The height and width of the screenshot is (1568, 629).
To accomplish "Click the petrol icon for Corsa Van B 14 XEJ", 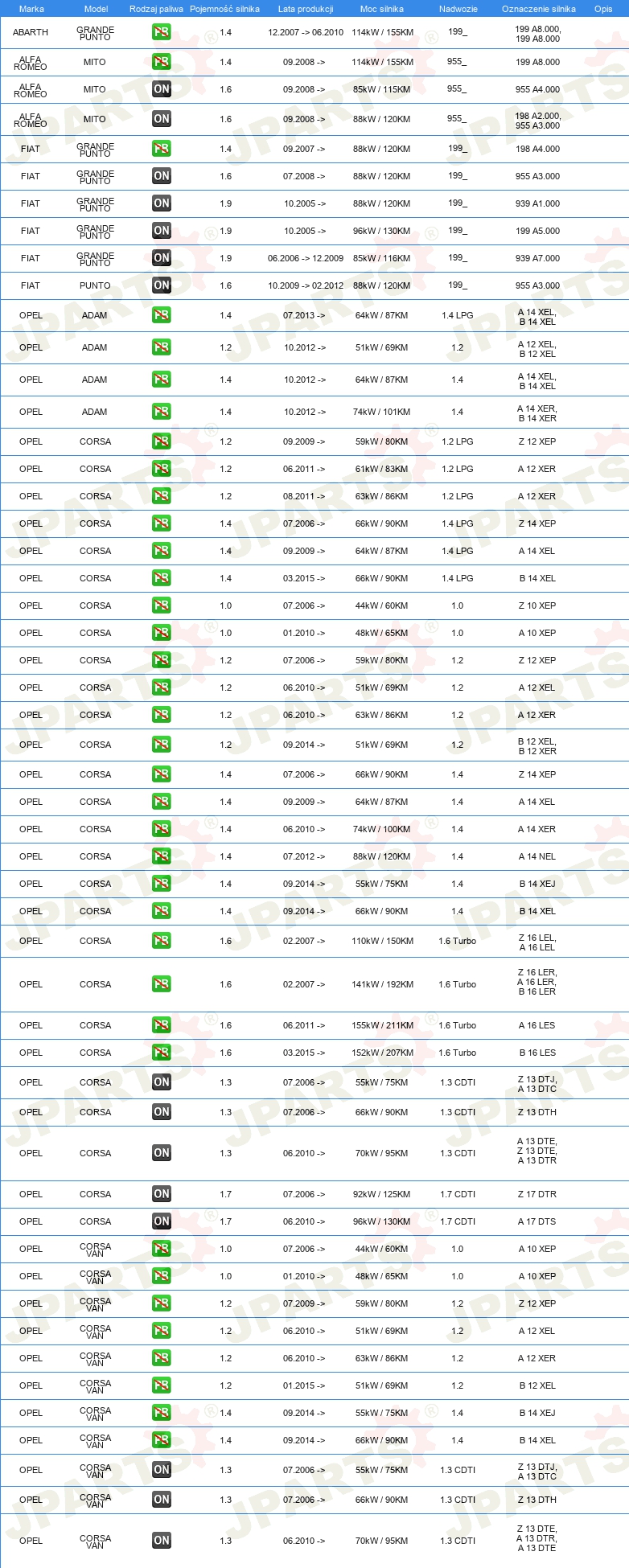I will point(162,1413).
